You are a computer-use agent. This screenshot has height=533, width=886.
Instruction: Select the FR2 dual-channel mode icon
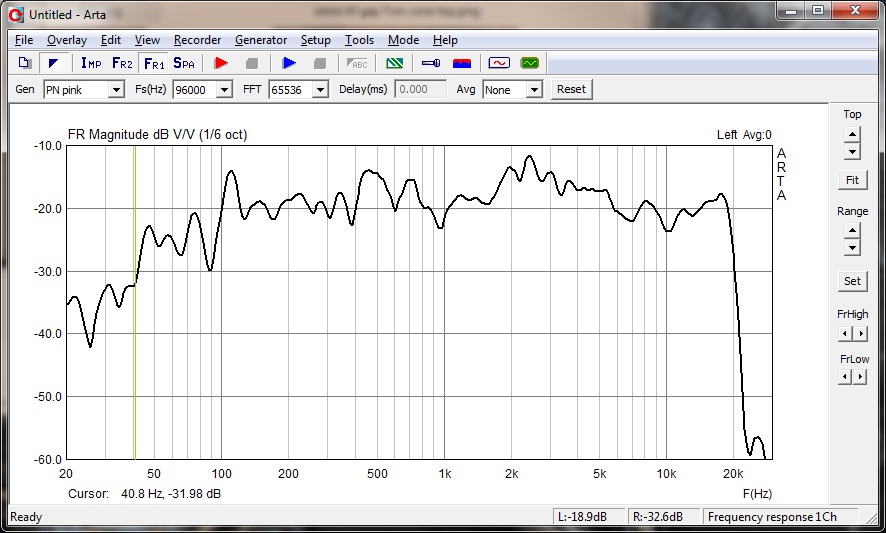(x=122, y=63)
